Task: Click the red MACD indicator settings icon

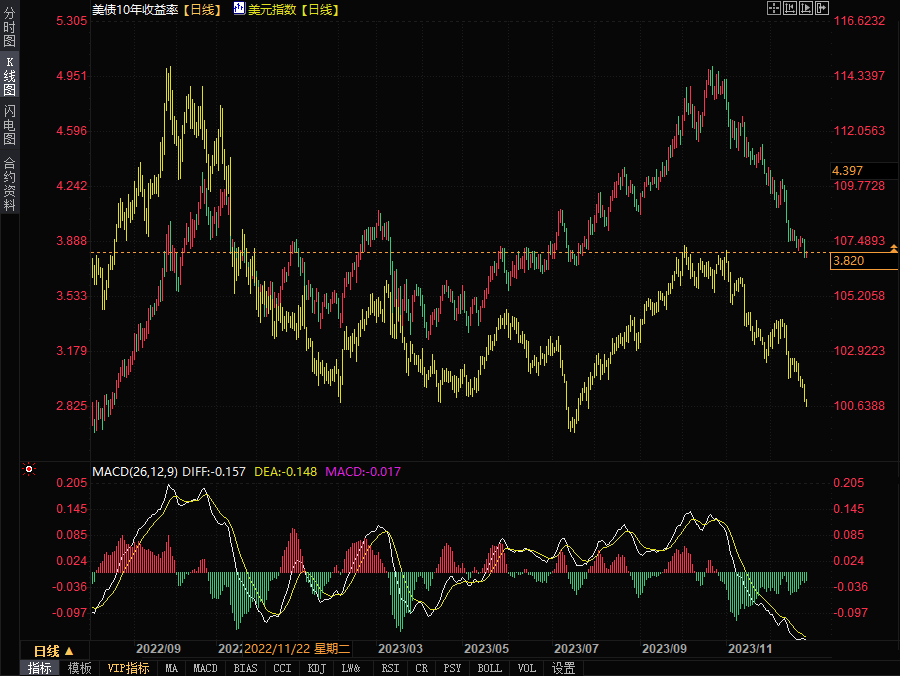Action: click(x=29, y=470)
